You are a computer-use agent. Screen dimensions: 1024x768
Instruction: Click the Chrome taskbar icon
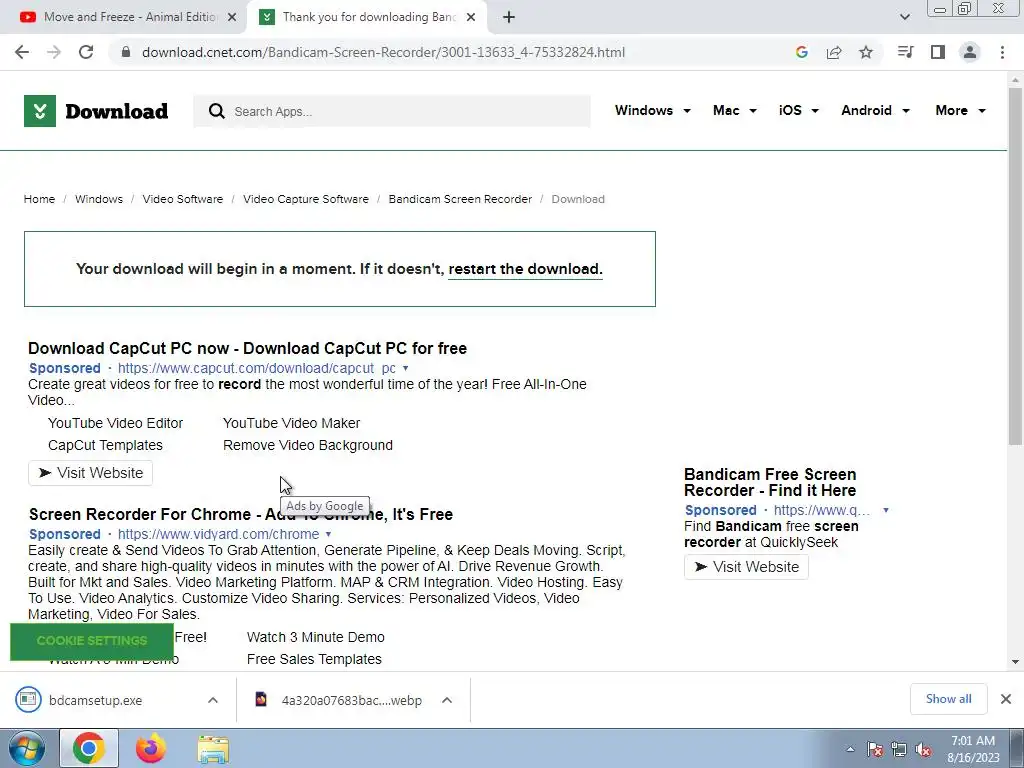pyautogui.click(x=89, y=748)
